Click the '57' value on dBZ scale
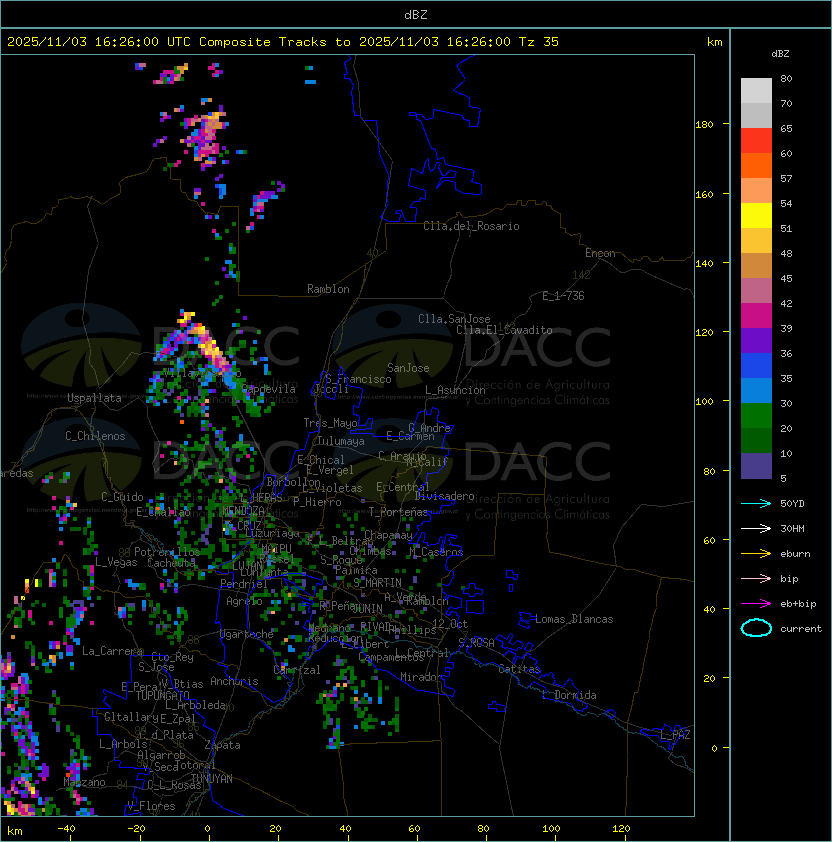 click(786, 178)
